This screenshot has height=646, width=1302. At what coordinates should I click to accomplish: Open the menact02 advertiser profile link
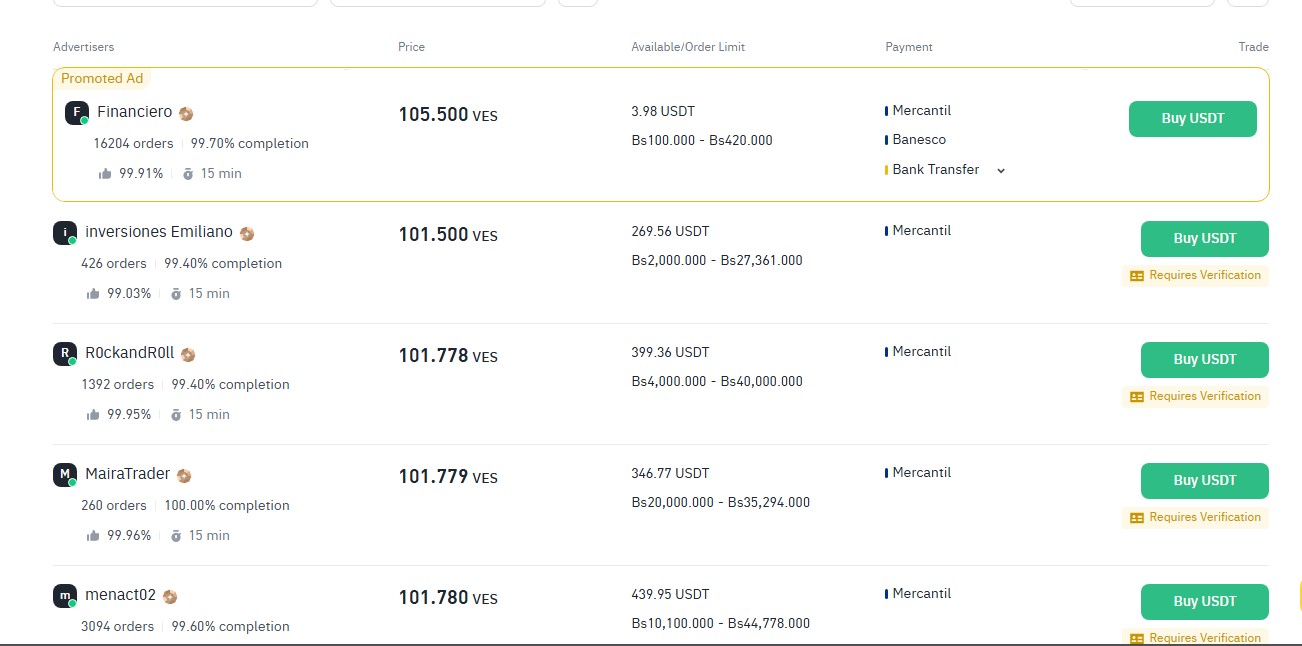click(x=121, y=595)
